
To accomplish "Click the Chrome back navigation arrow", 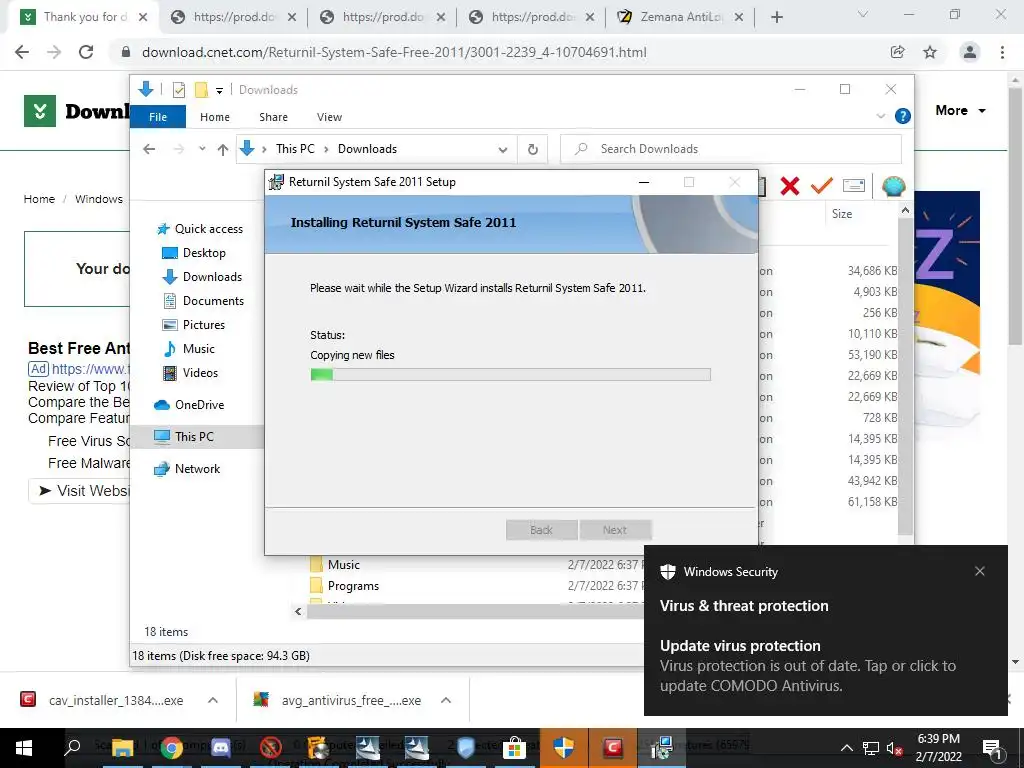I will pyautogui.click(x=22, y=52).
